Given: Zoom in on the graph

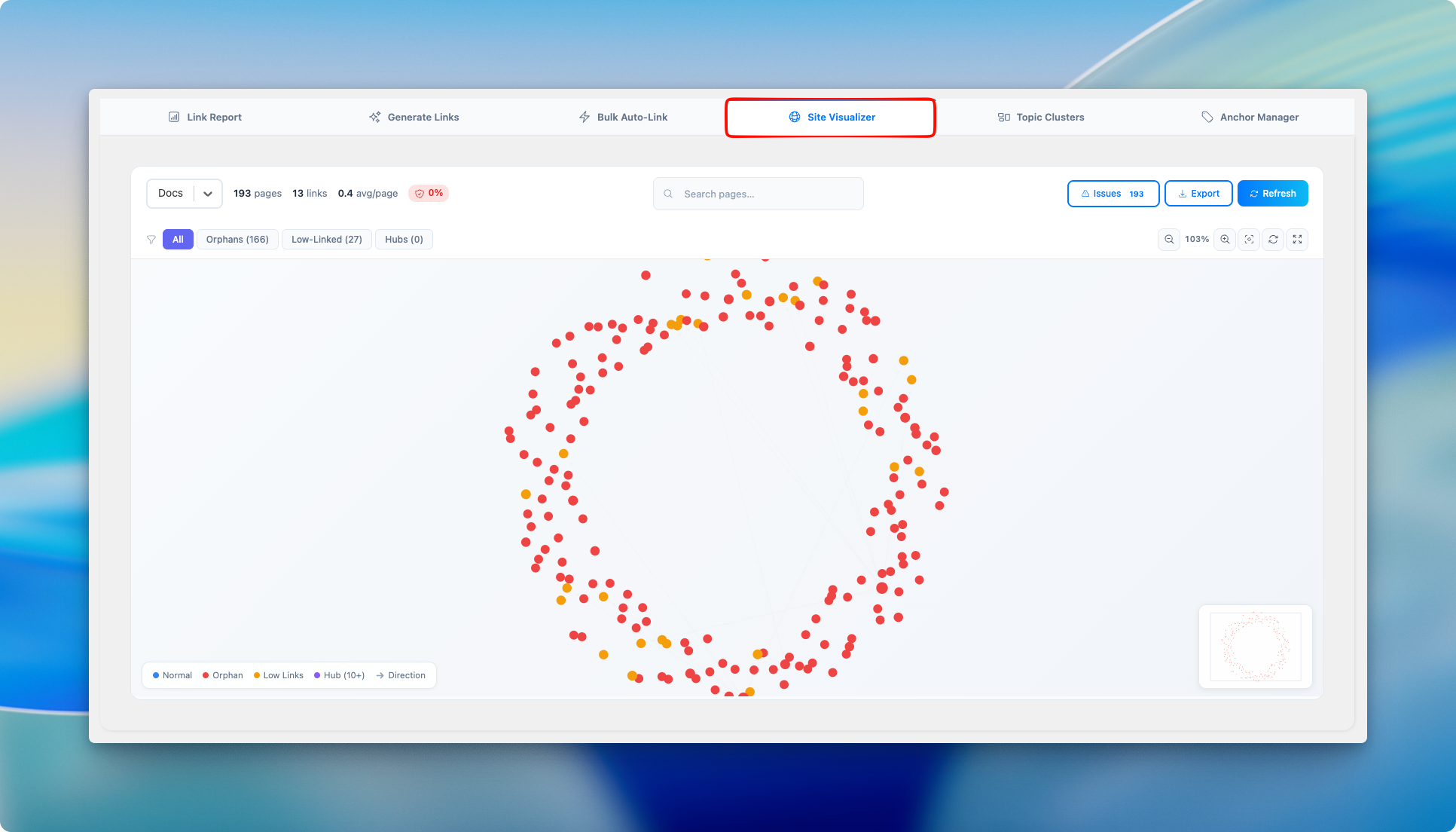Looking at the screenshot, I should pos(1225,240).
